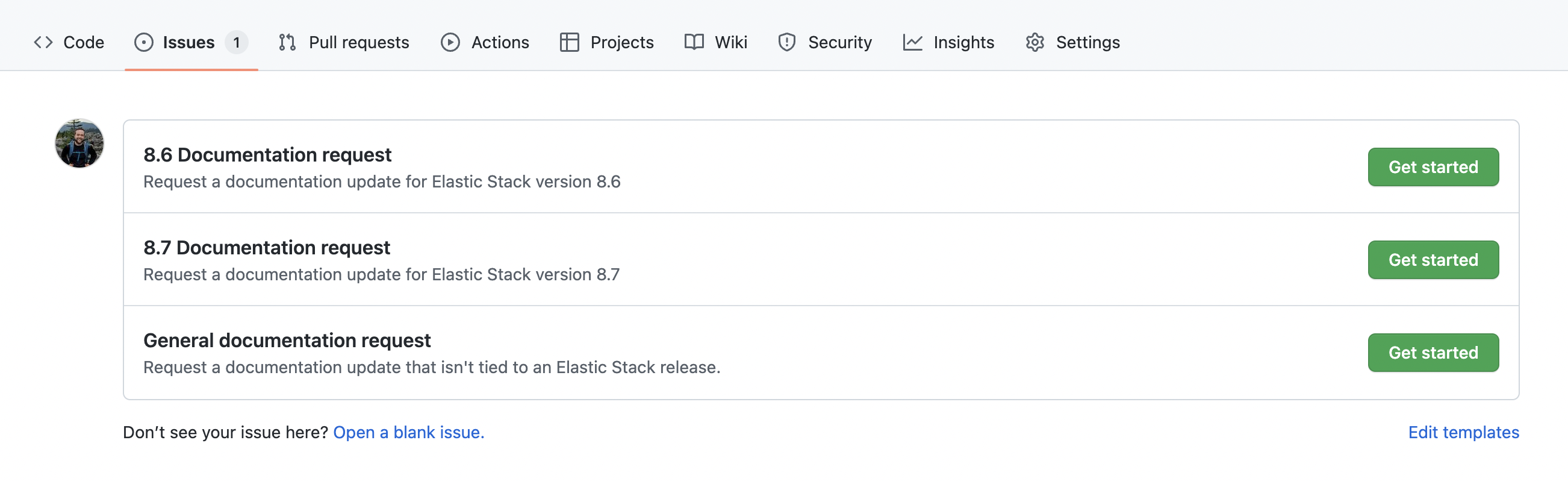
Task: Click the Insights graph icon
Action: click(x=912, y=42)
